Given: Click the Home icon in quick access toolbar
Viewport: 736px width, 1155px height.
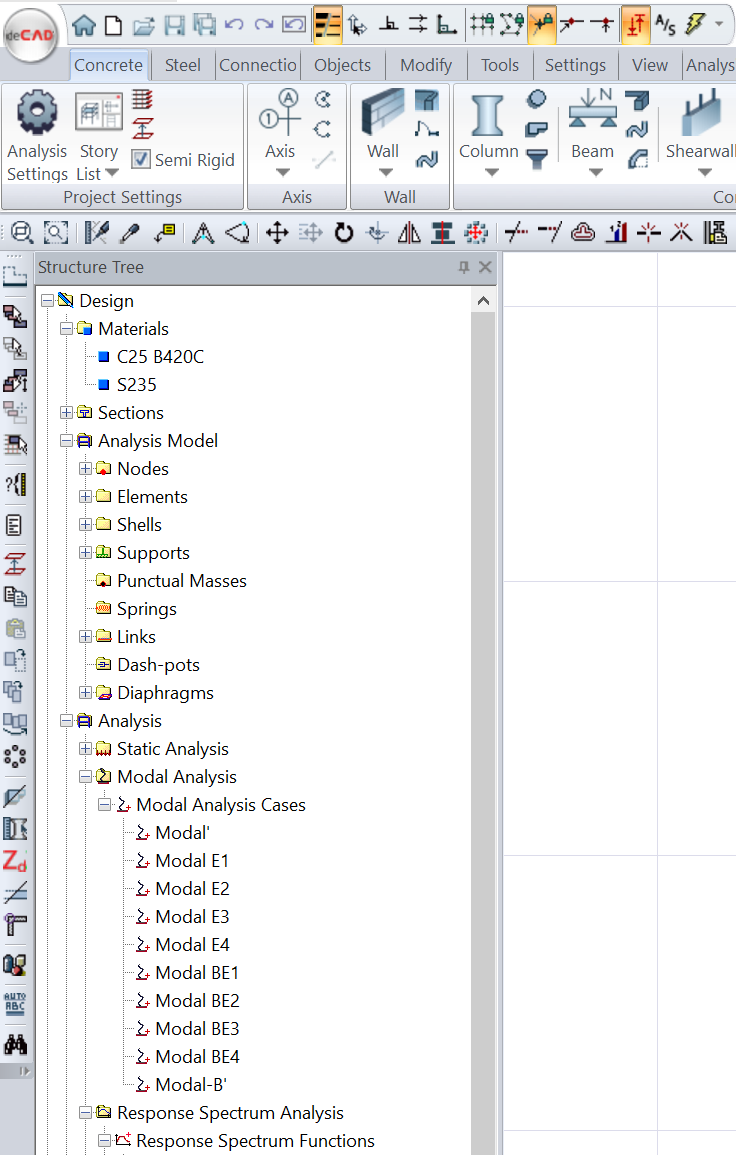Looking at the screenshot, I should pos(85,24).
